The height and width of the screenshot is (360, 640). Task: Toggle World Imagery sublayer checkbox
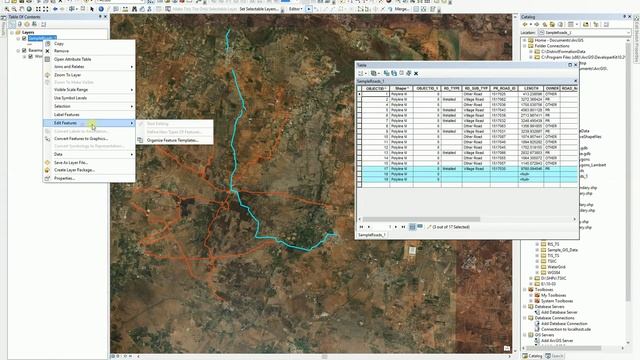(31, 56)
